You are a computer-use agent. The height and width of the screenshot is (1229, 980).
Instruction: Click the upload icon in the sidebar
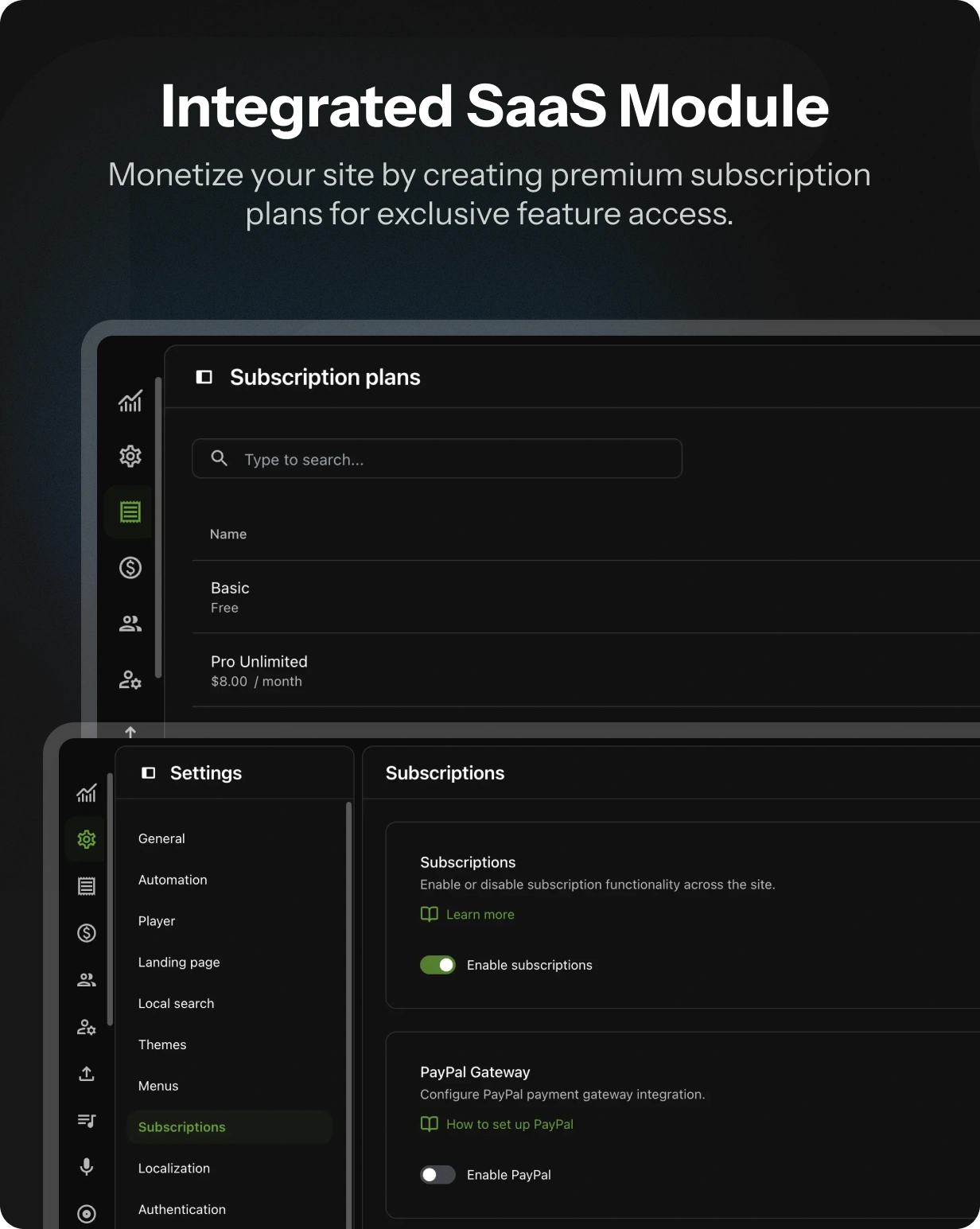[86, 1073]
